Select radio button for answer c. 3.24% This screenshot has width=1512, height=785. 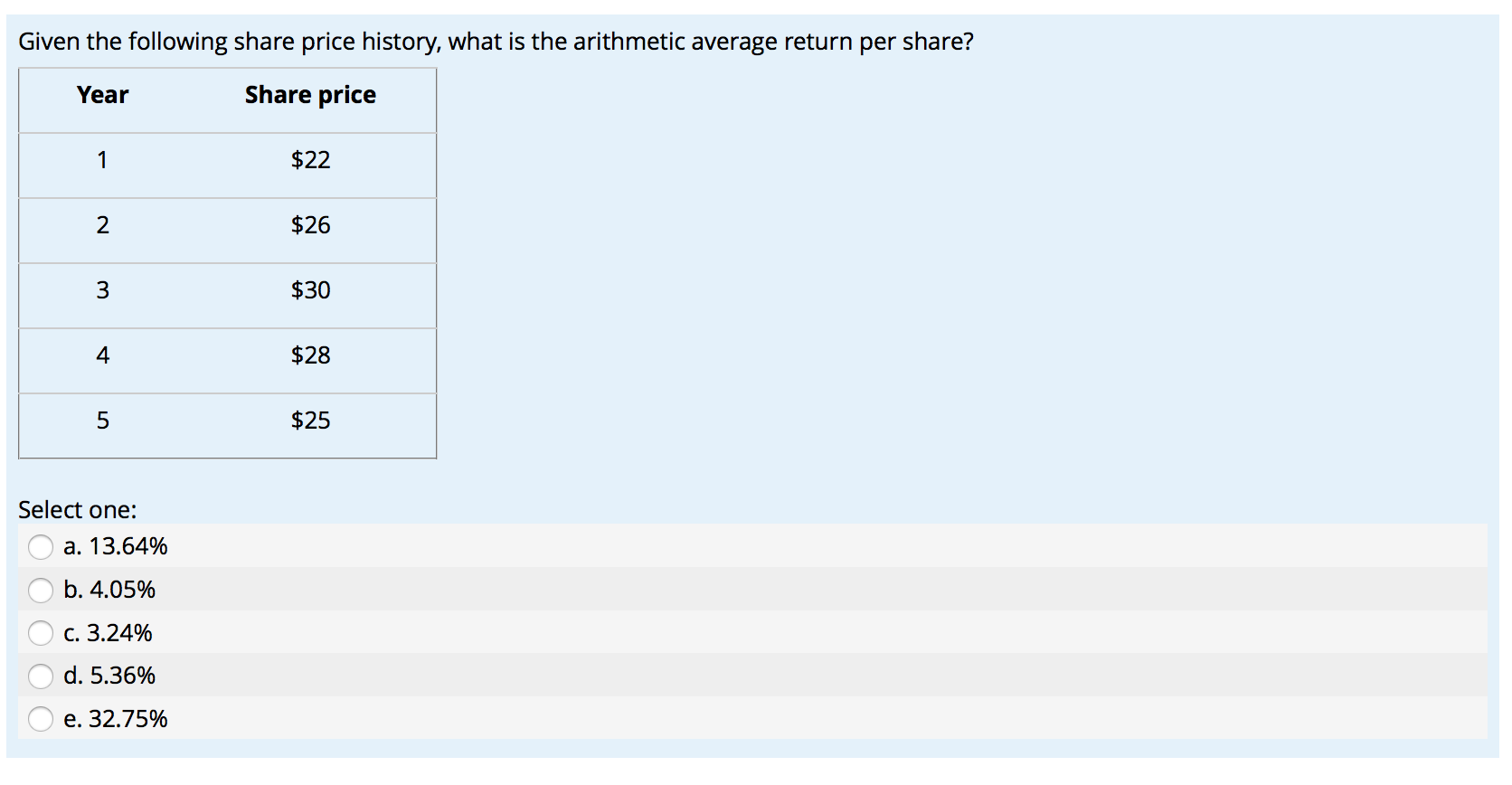click(42, 634)
